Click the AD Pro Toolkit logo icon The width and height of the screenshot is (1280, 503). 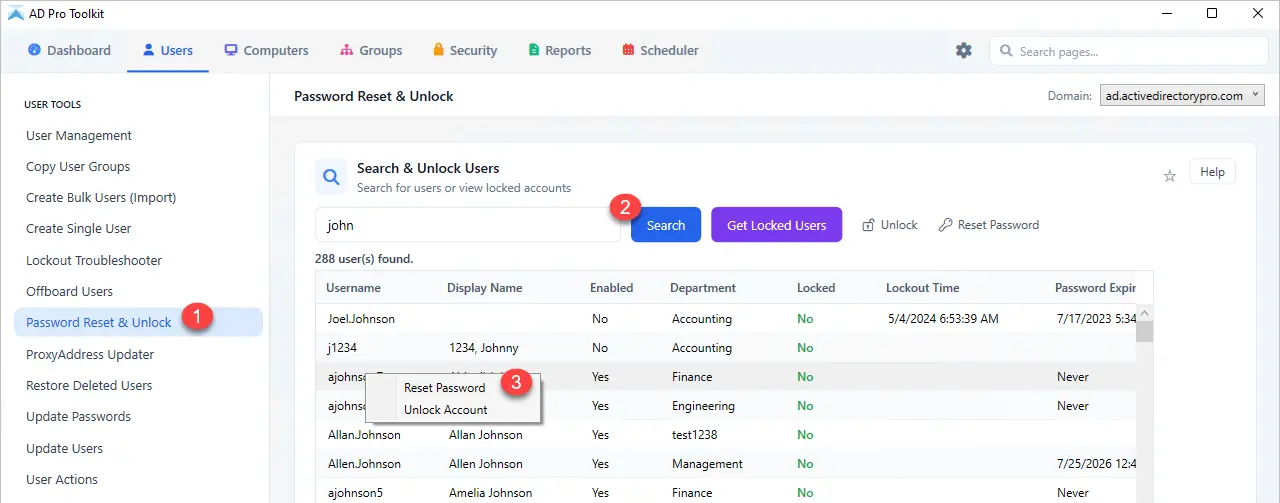tap(16, 13)
